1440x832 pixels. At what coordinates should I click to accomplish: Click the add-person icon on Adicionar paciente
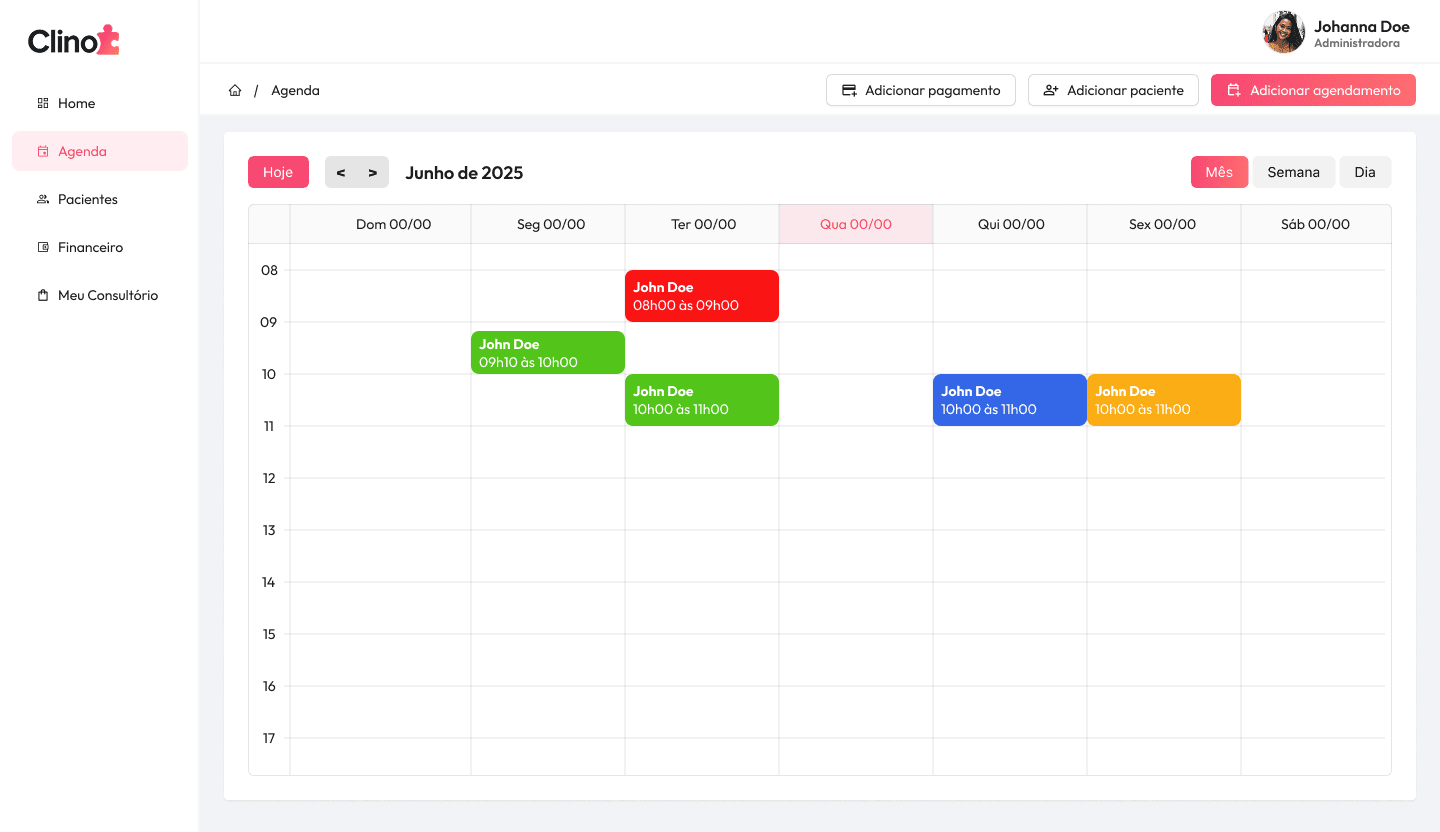(1050, 90)
